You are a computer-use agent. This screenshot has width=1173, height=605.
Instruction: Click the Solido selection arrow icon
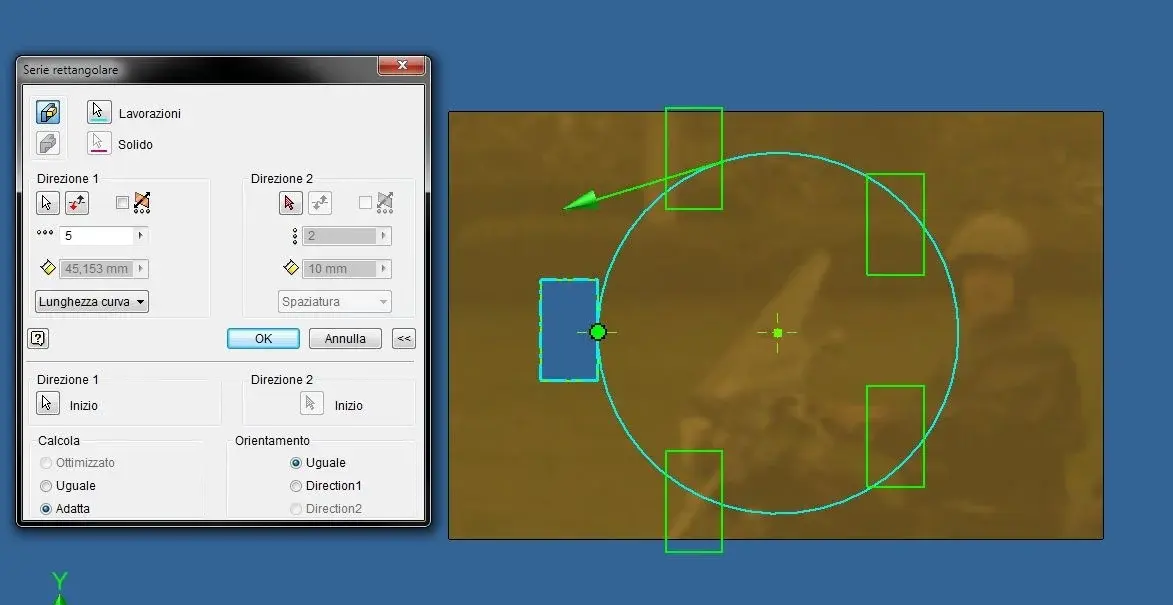(x=99, y=143)
